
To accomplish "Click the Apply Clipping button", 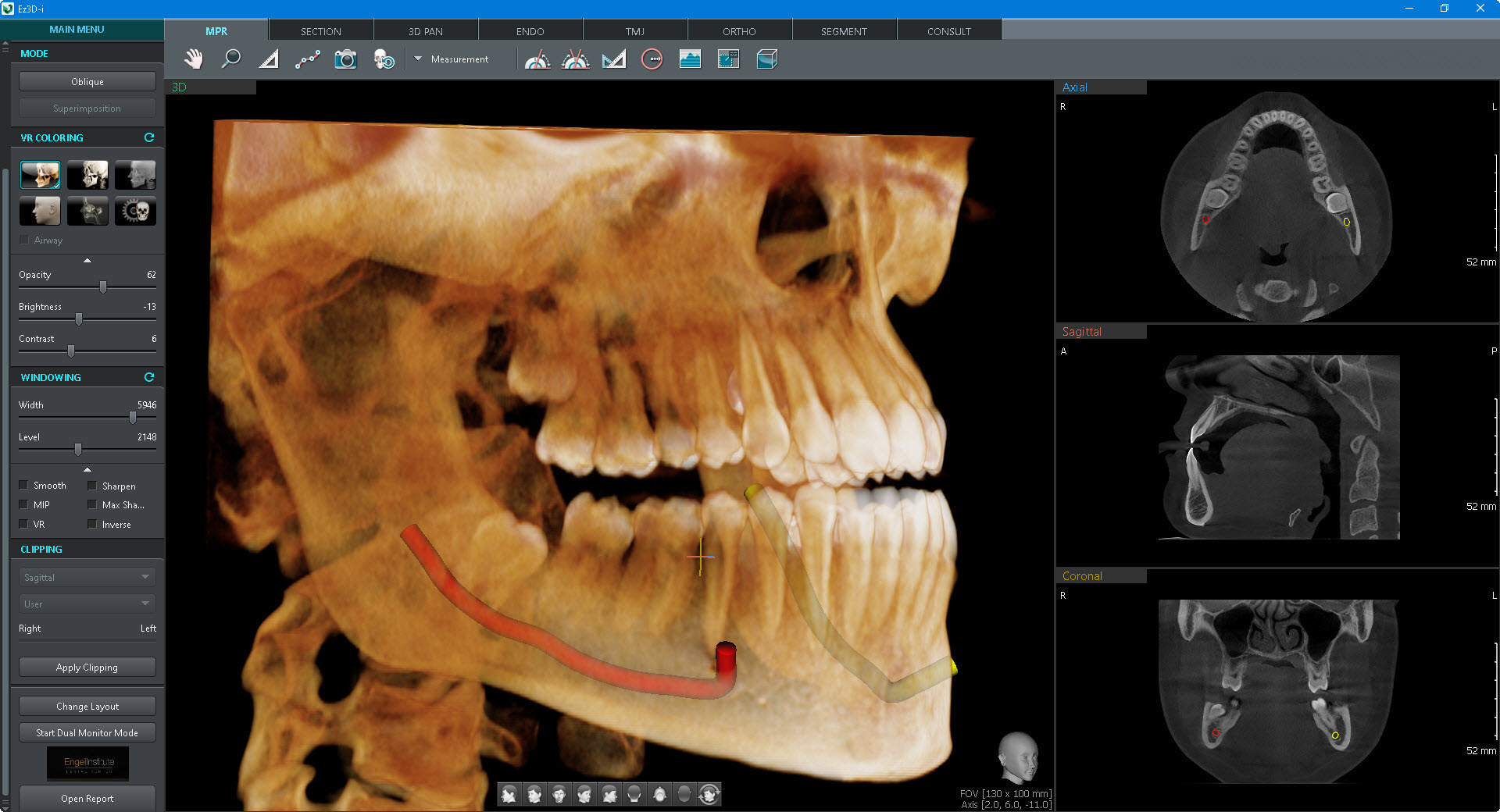I will coord(87,668).
